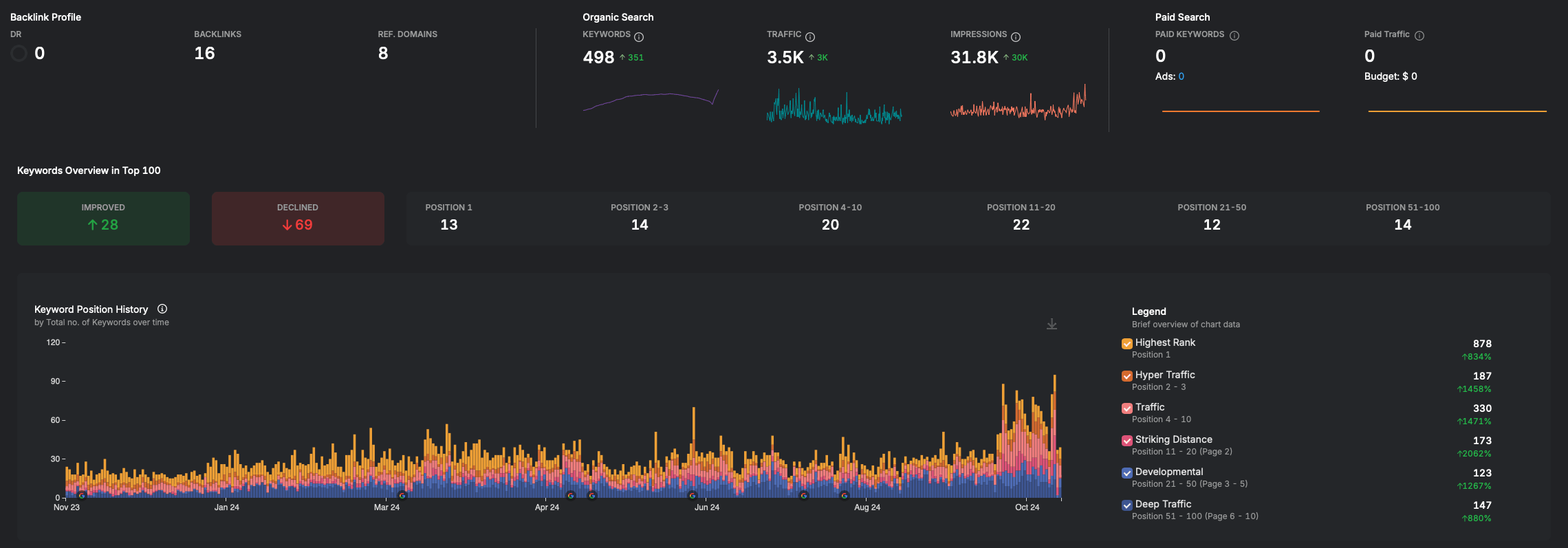Click the Google update marker just left of Aug 24
This screenshot has width=1568, height=548.
[x=845, y=495]
